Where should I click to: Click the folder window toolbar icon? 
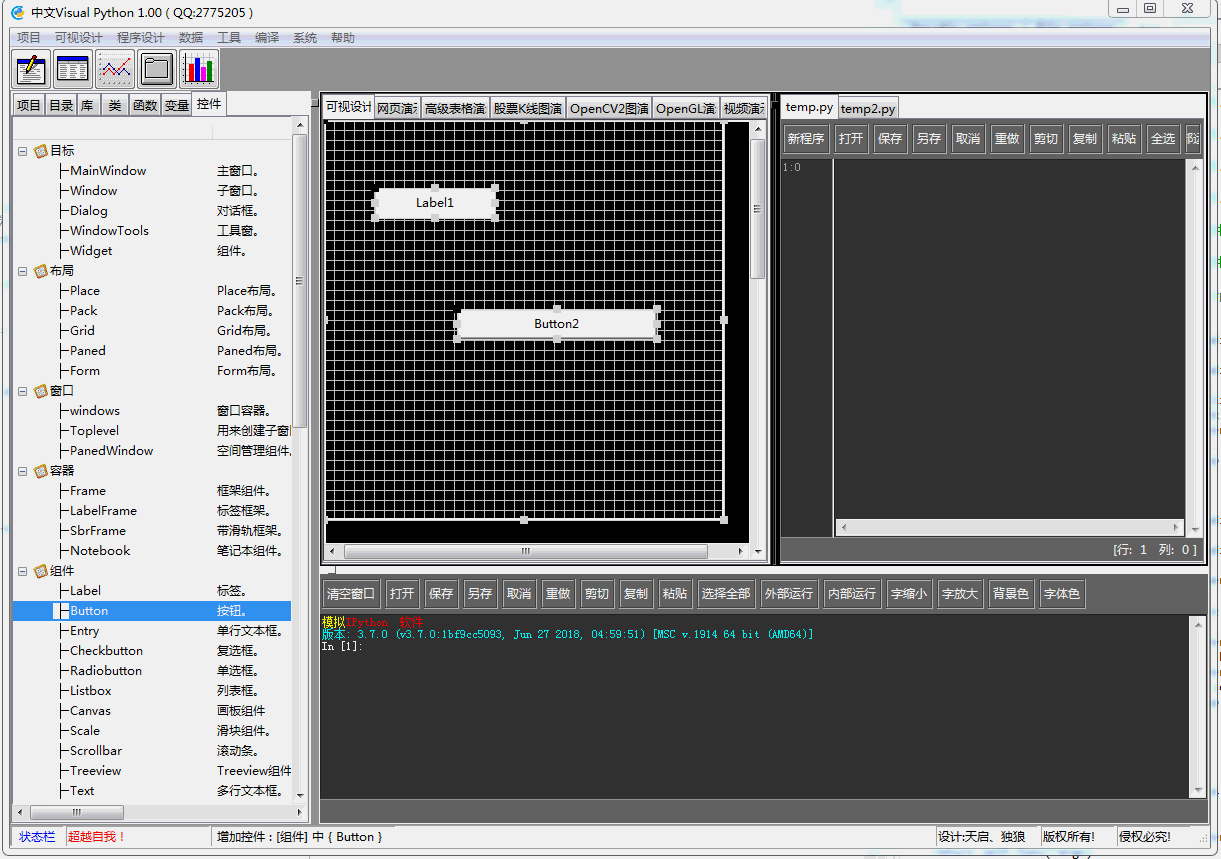pos(157,69)
